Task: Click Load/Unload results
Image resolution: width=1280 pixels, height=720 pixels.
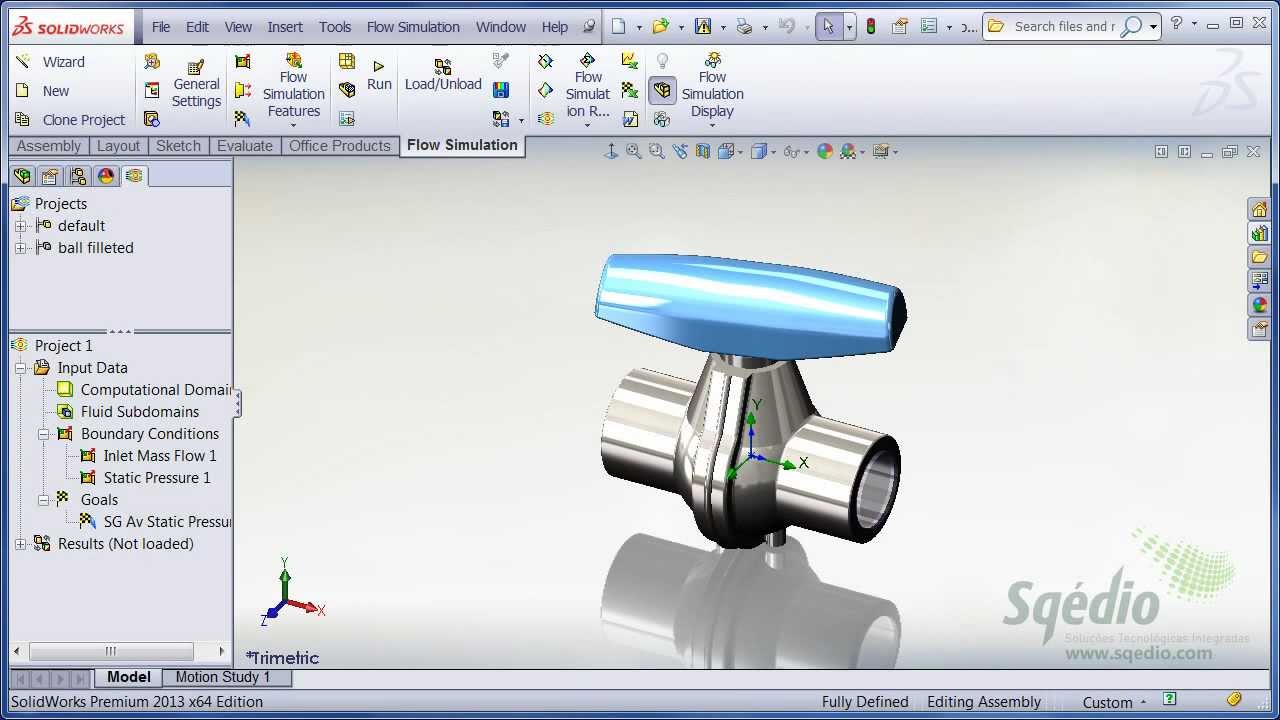Action: [443, 76]
